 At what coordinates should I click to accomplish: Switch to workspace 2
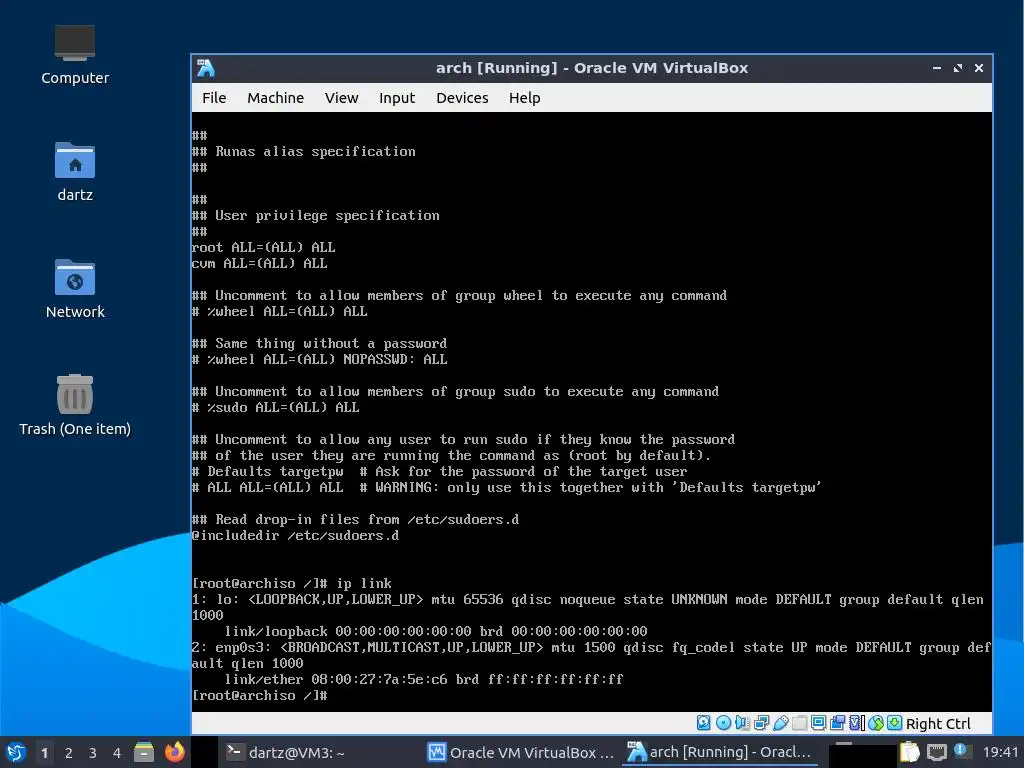[69, 753]
